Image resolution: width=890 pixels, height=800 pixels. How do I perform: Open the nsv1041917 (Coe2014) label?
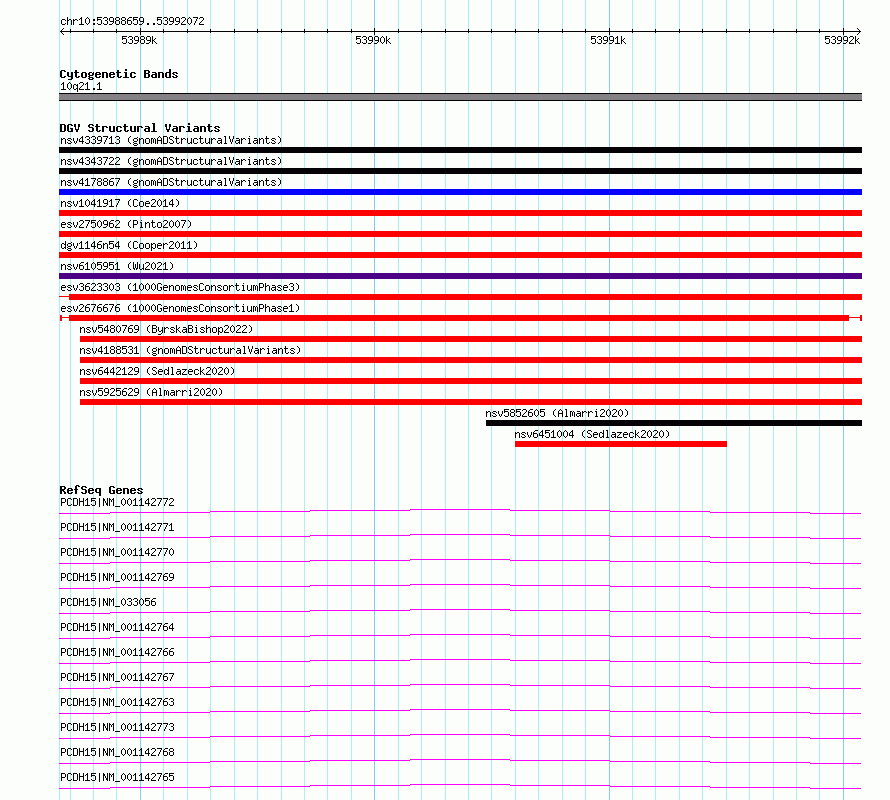120,203
